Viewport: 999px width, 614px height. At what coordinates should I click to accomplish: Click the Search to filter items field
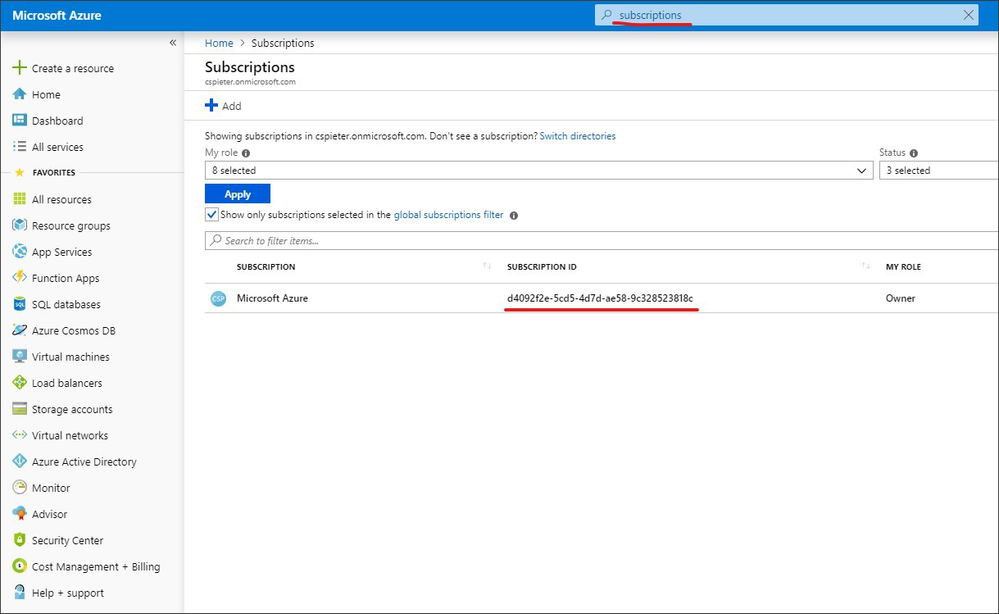point(601,240)
